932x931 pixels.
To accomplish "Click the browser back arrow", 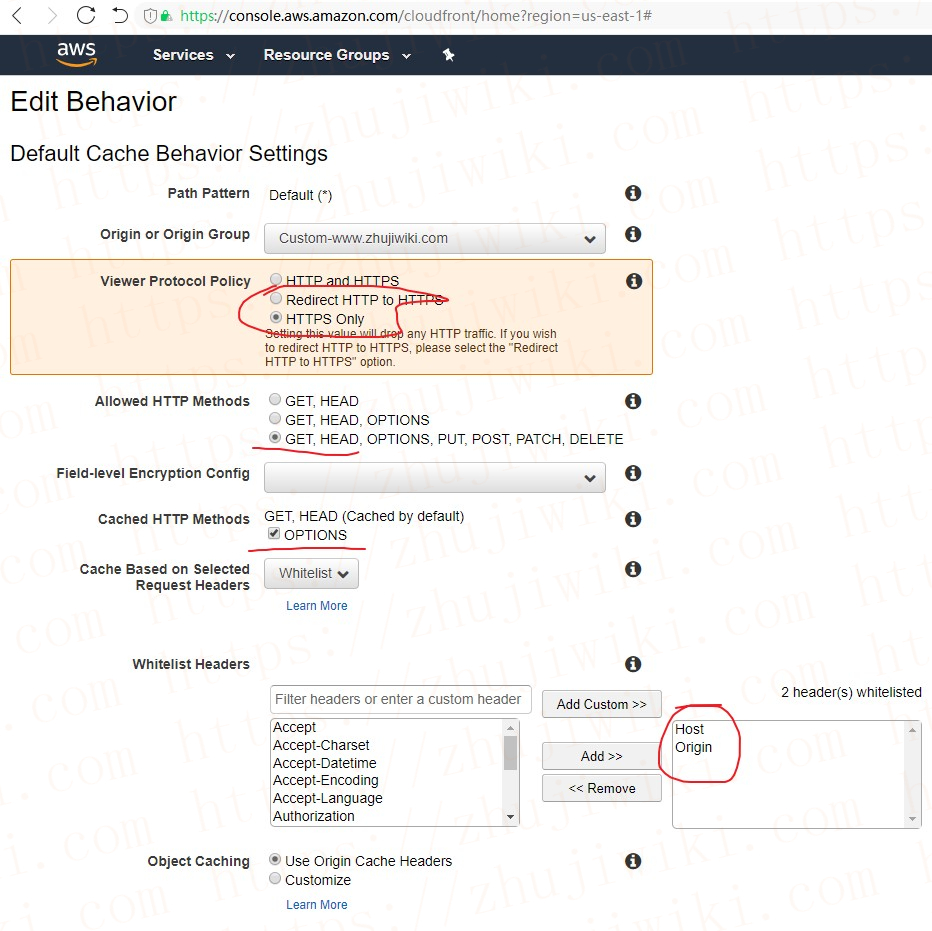I will [18, 15].
